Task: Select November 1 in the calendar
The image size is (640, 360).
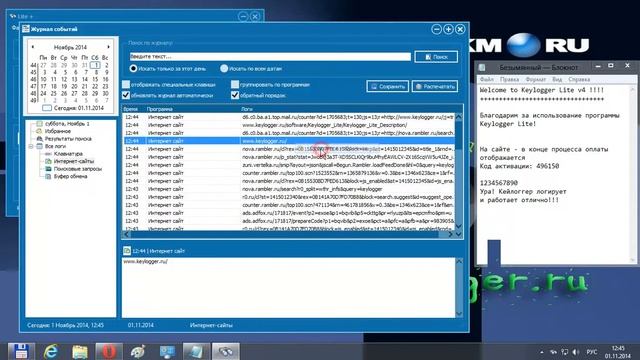Action: pos(95,65)
